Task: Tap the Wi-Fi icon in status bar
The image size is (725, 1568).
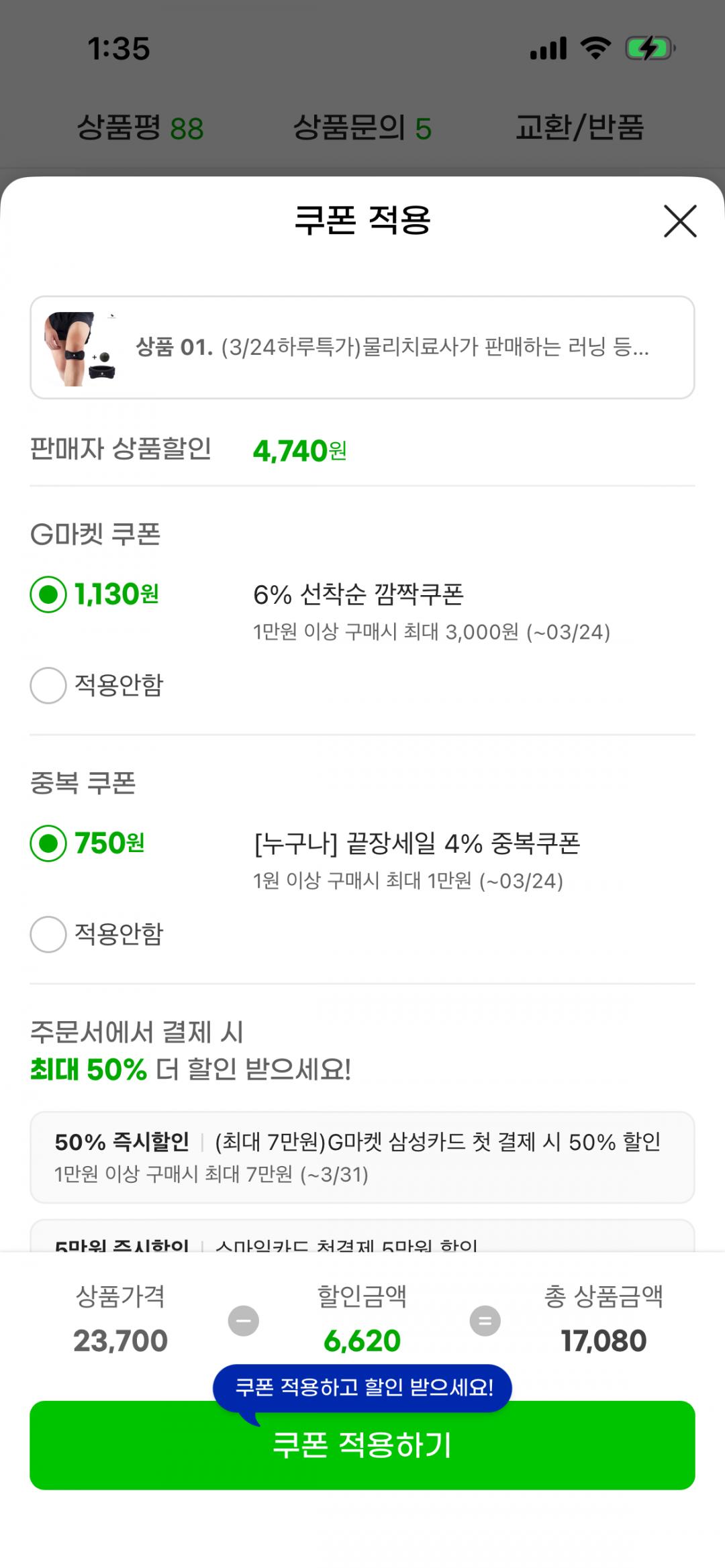Action: tap(595, 48)
